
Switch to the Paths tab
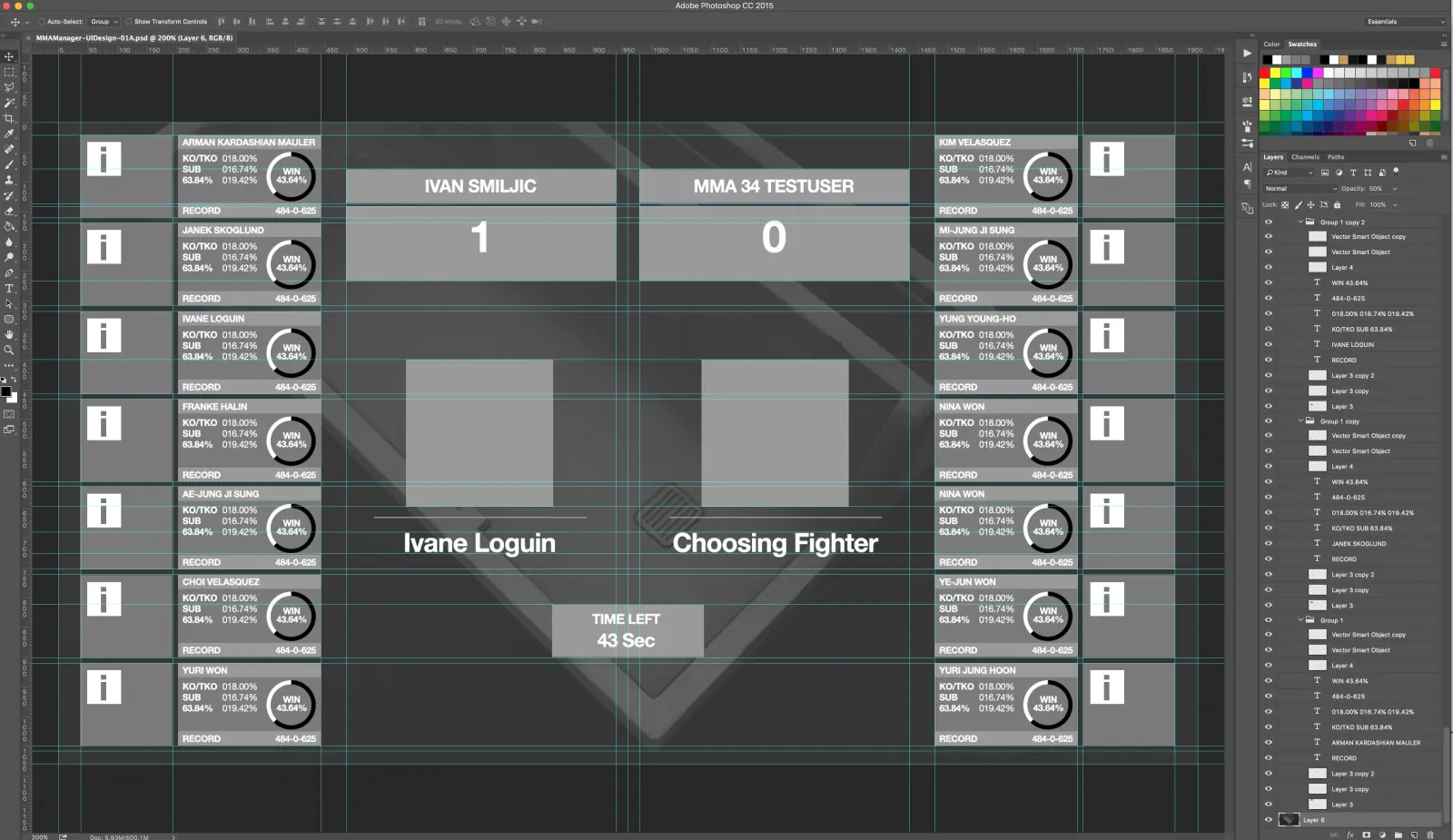pyautogui.click(x=1336, y=157)
